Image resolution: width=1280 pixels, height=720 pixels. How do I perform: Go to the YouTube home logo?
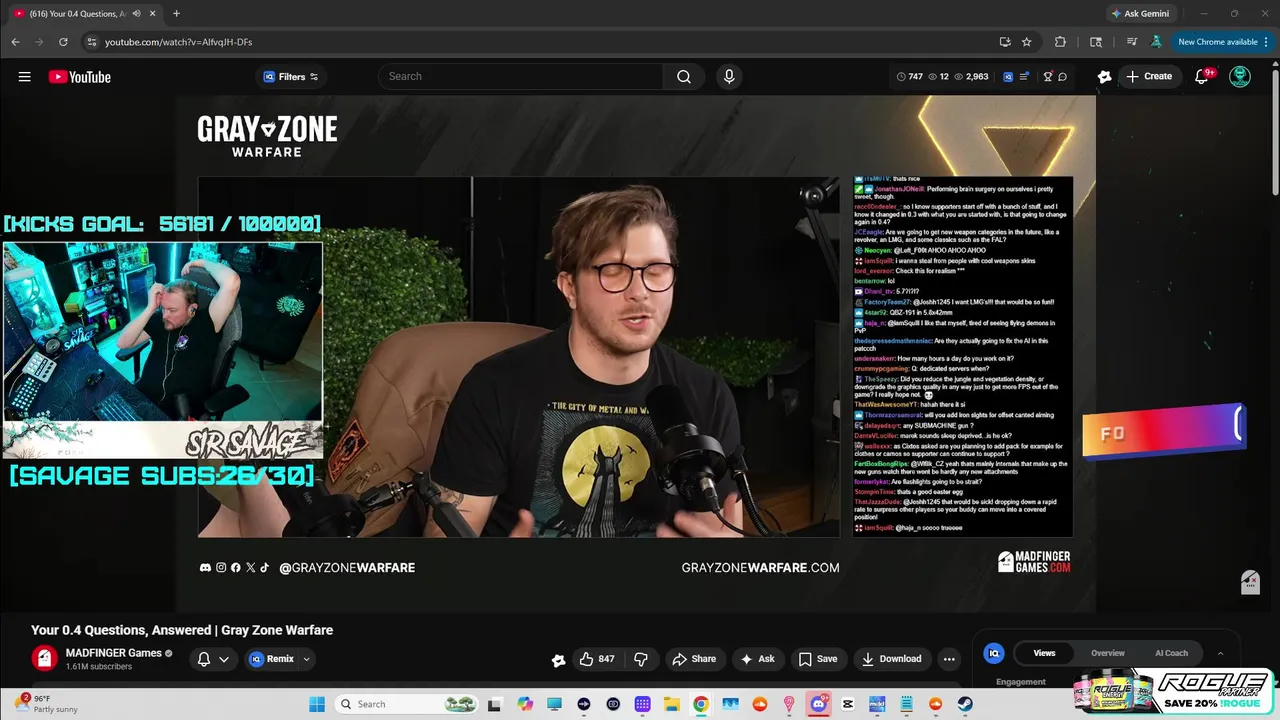[x=79, y=77]
